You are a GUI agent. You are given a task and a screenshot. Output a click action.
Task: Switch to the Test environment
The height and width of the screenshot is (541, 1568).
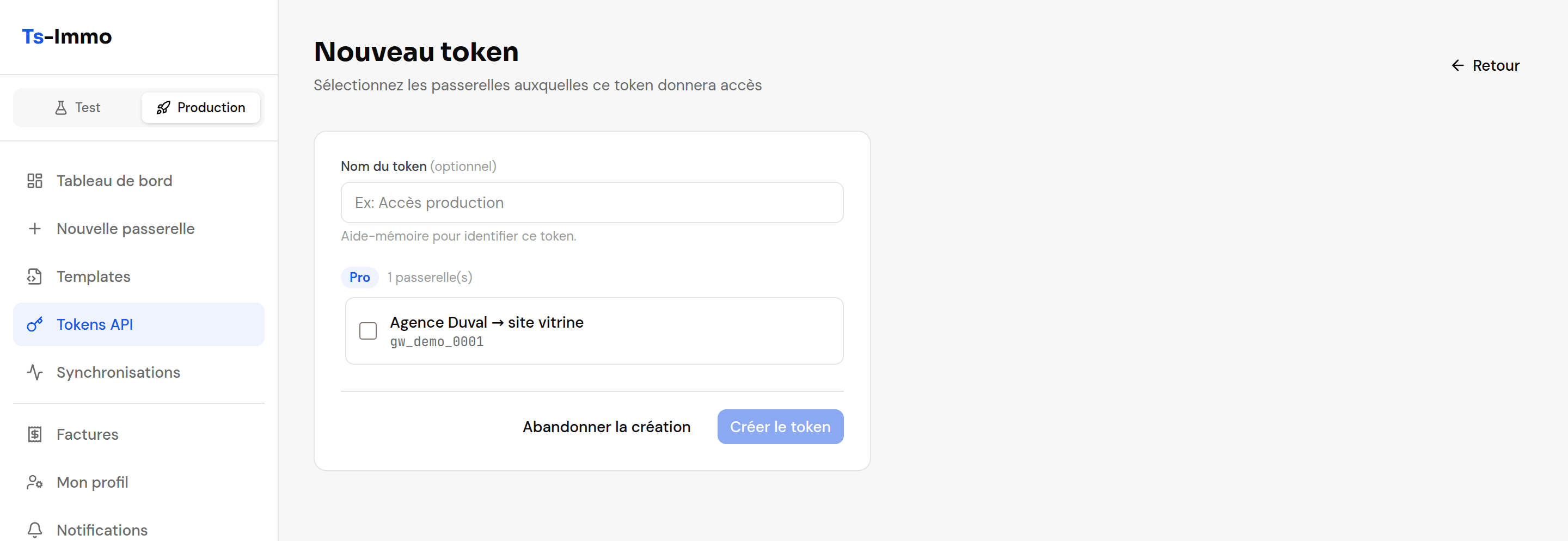coord(78,108)
